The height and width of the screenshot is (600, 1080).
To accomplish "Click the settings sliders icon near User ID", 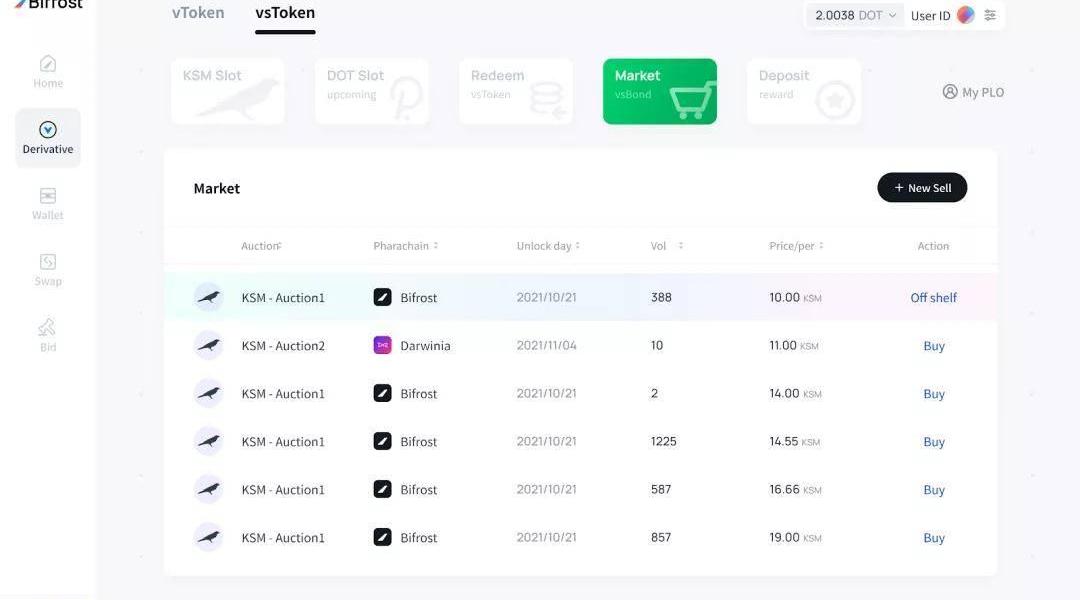I will point(990,15).
